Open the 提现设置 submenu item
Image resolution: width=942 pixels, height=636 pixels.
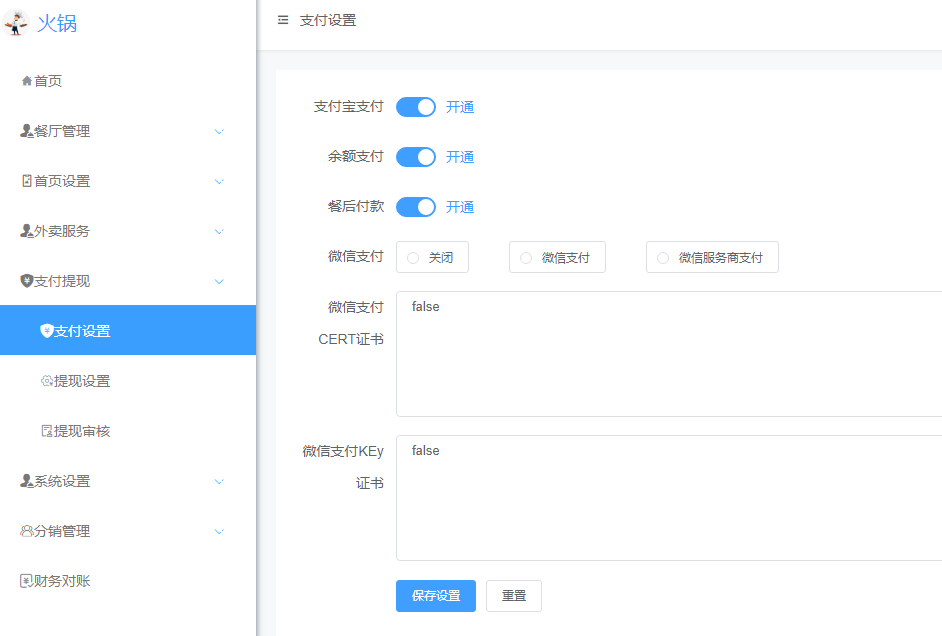click(x=128, y=381)
